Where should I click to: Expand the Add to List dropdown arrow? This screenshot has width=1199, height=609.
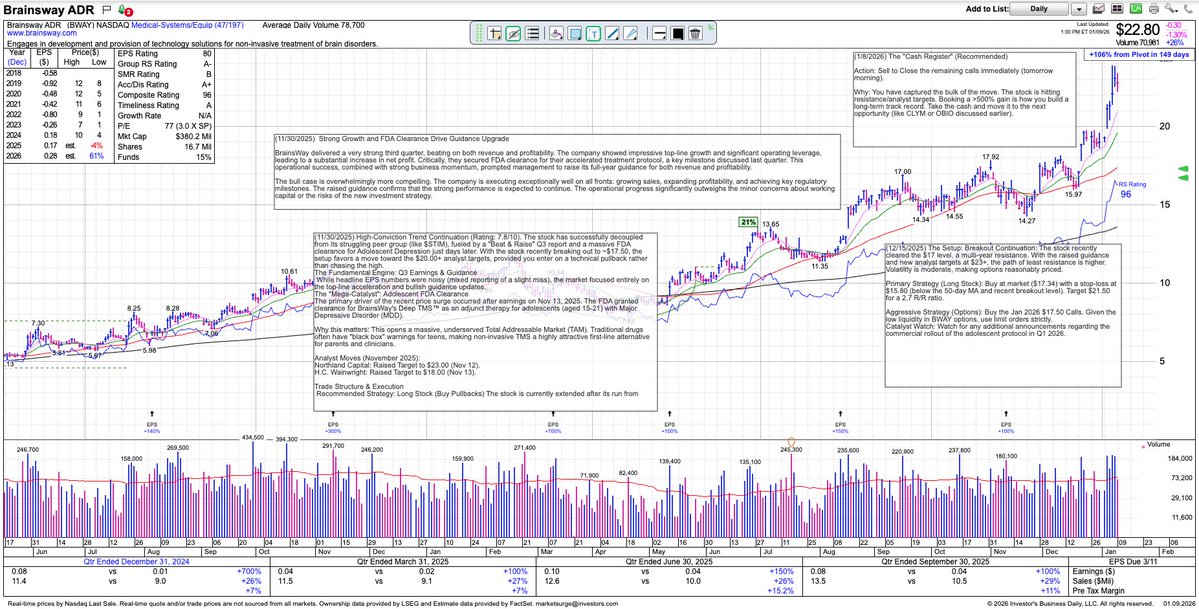point(1078,9)
